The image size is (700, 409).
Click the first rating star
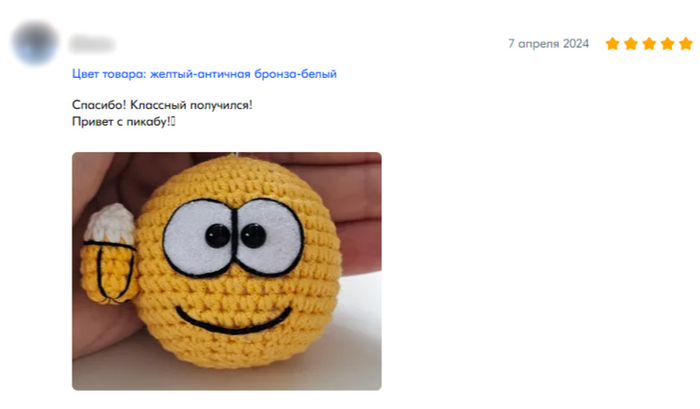pyautogui.click(x=612, y=44)
